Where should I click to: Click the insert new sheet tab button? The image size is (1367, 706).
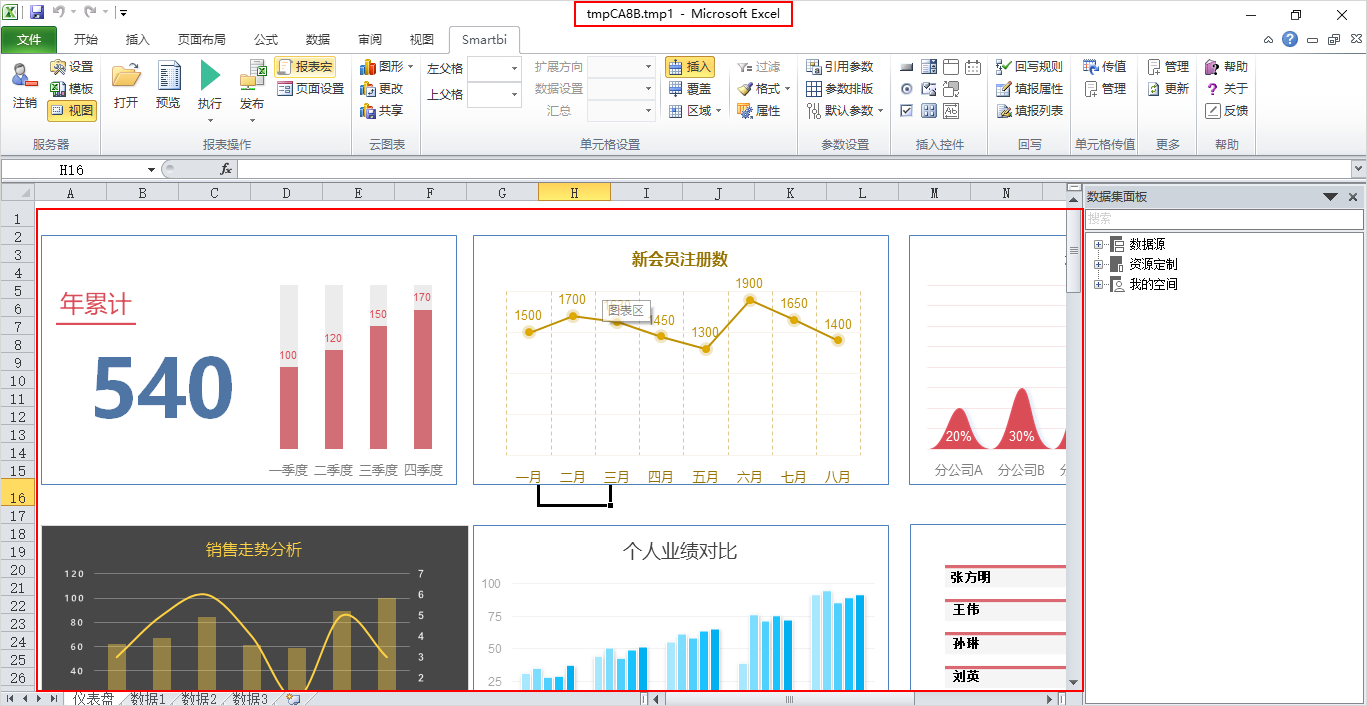[293, 699]
